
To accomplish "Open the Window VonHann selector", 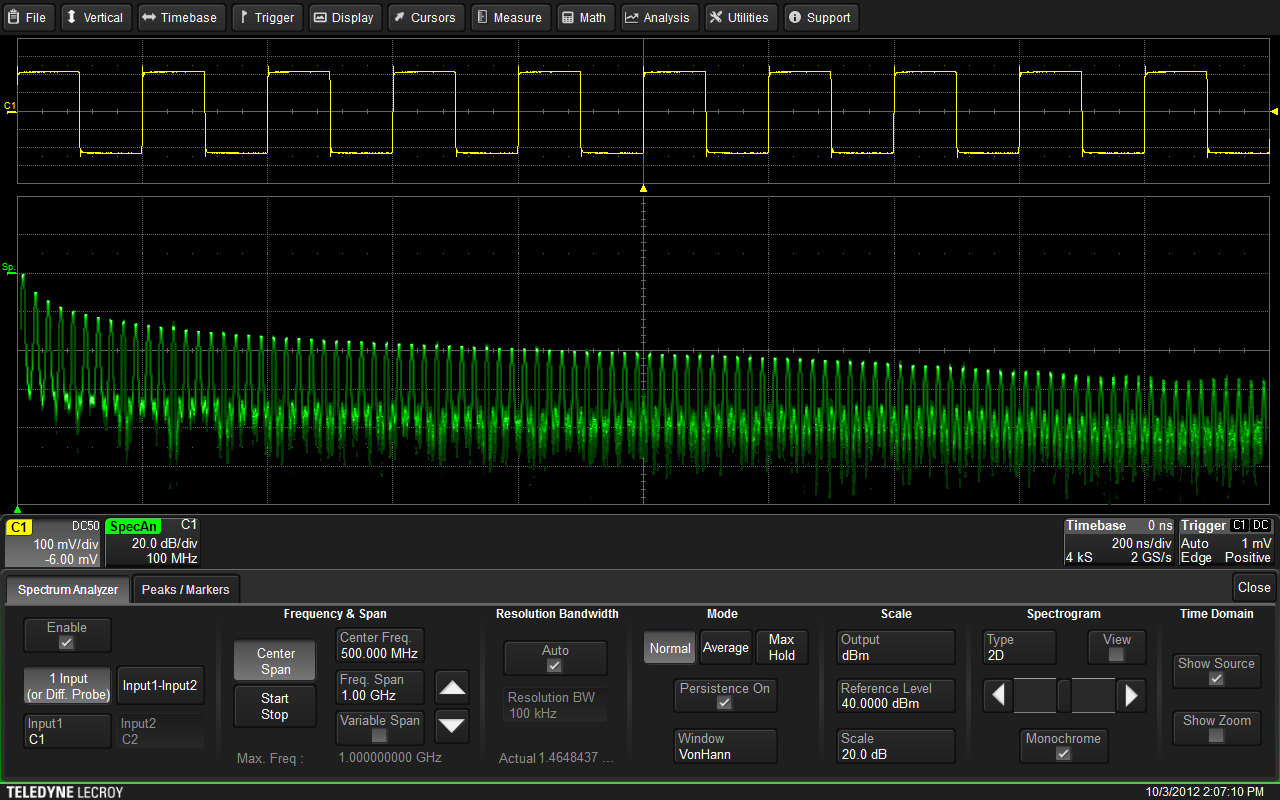I will click(x=725, y=746).
